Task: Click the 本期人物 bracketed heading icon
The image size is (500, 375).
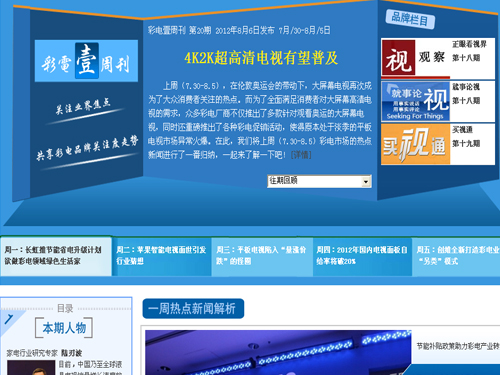Action: pyautogui.click(x=64, y=328)
